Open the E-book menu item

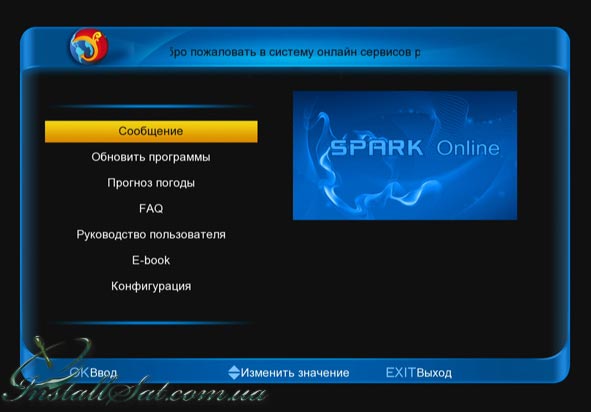[151, 260]
